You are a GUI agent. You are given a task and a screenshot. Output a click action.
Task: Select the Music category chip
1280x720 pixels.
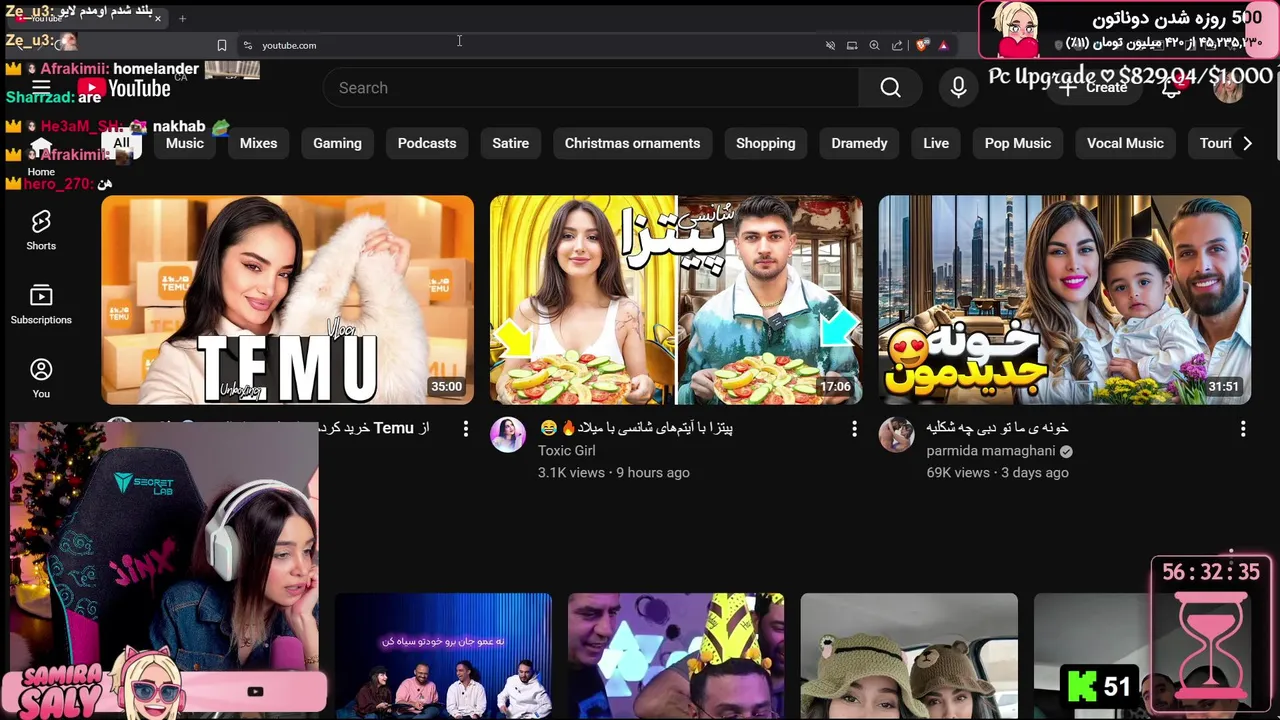(185, 143)
